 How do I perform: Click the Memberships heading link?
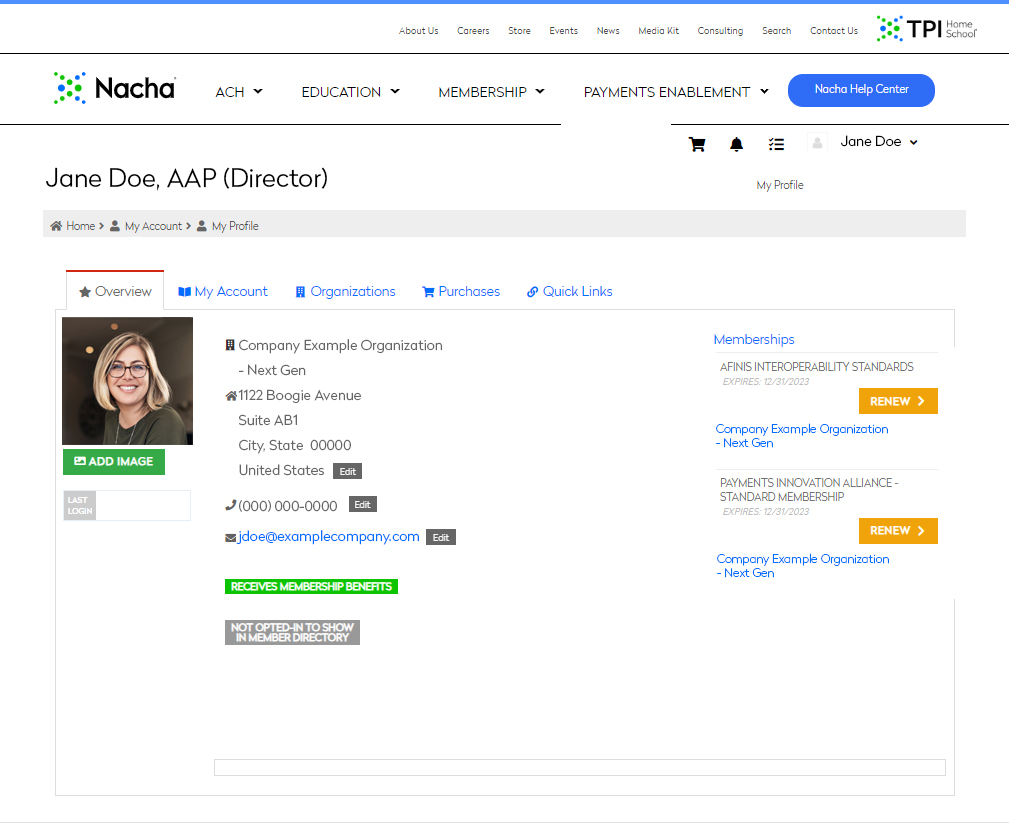pyautogui.click(x=754, y=340)
